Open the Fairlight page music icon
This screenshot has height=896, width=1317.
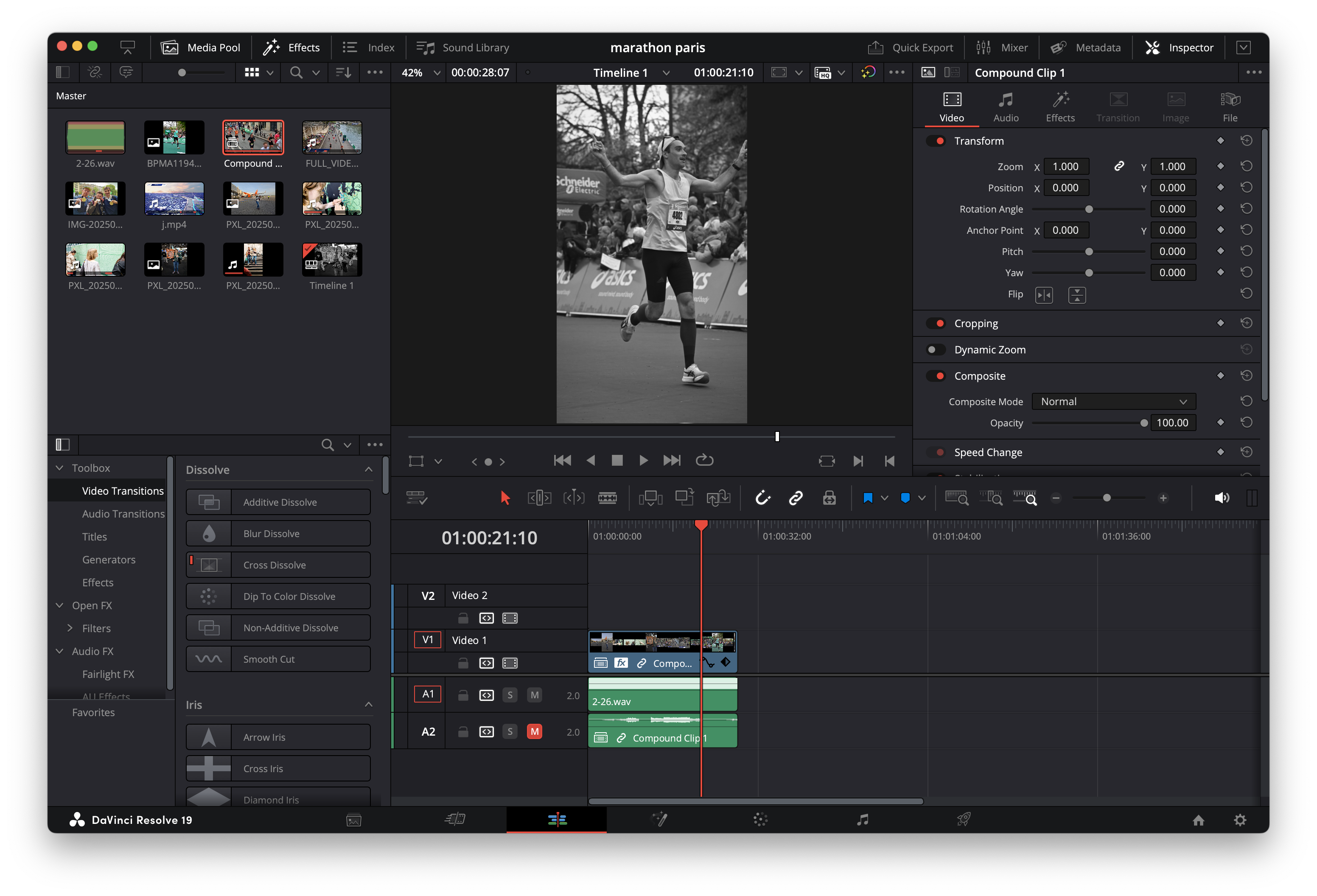(862, 820)
